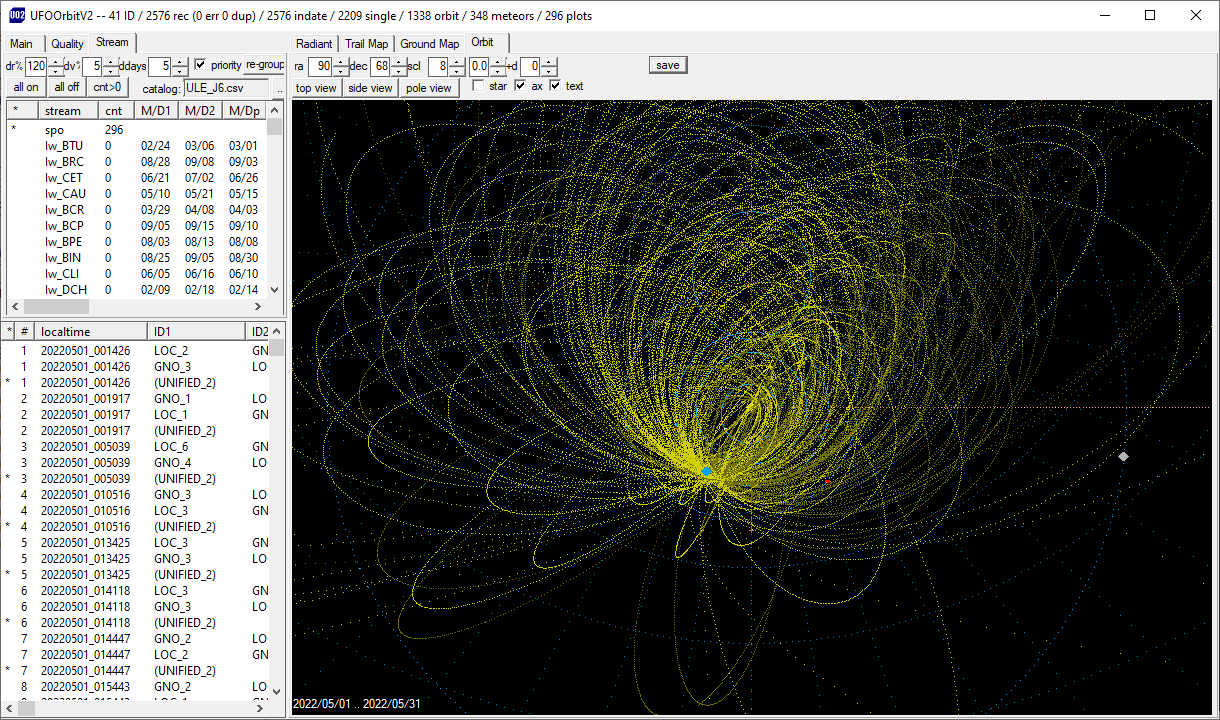Click the UFOOrbitV2 app icon in title bar
Image resolution: width=1220 pixels, height=720 pixels.
[16, 15]
